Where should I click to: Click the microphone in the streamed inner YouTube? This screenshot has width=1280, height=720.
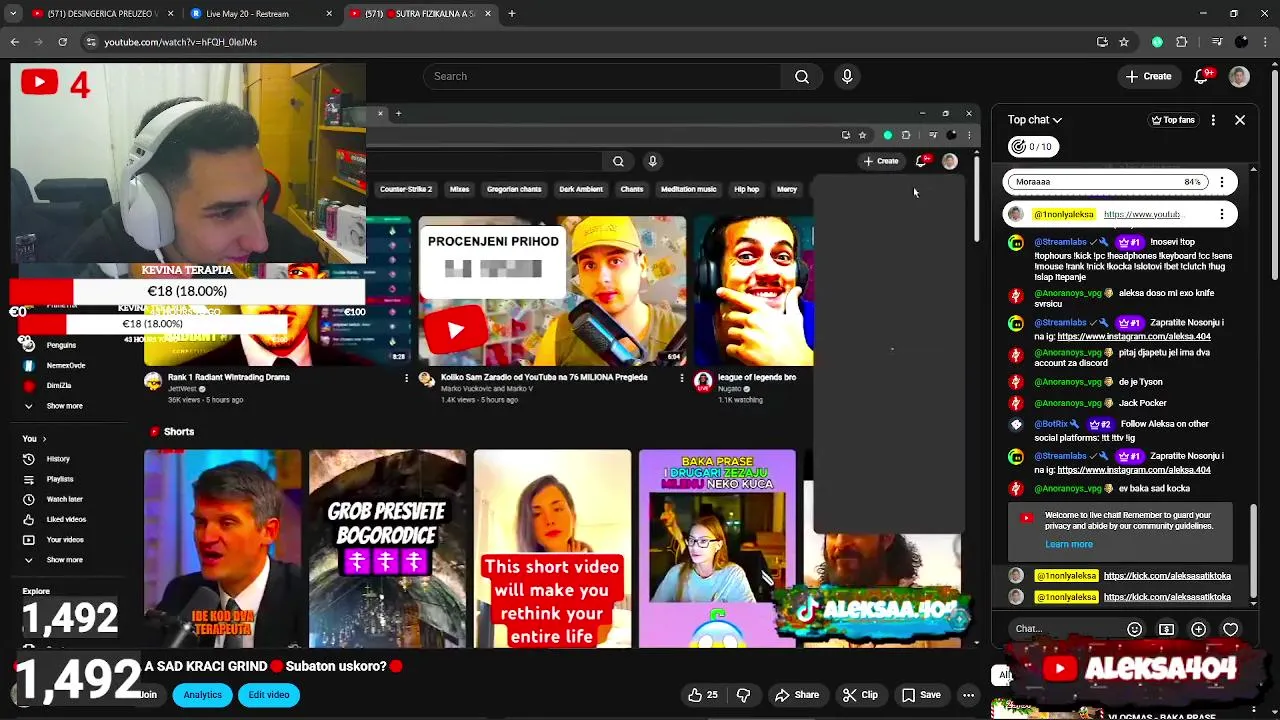tap(652, 161)
